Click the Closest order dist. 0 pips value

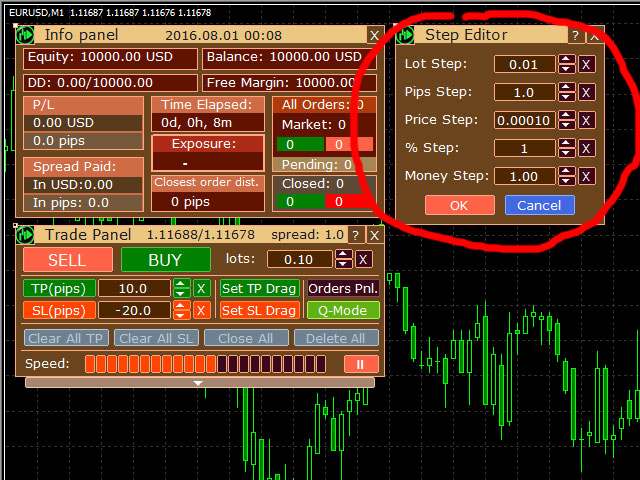(x=190, y=202)
